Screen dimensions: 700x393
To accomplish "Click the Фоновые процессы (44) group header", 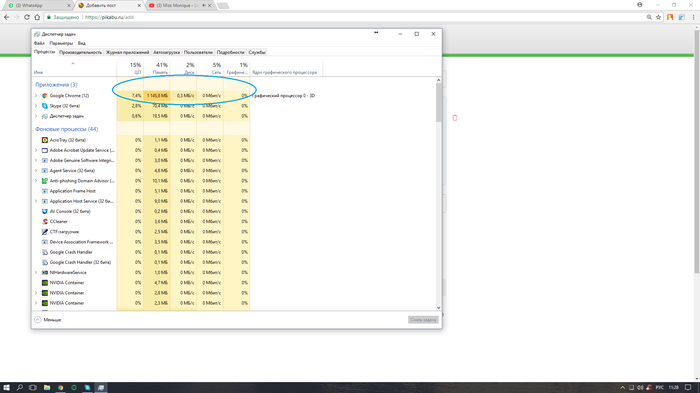I will click(67, 129).
